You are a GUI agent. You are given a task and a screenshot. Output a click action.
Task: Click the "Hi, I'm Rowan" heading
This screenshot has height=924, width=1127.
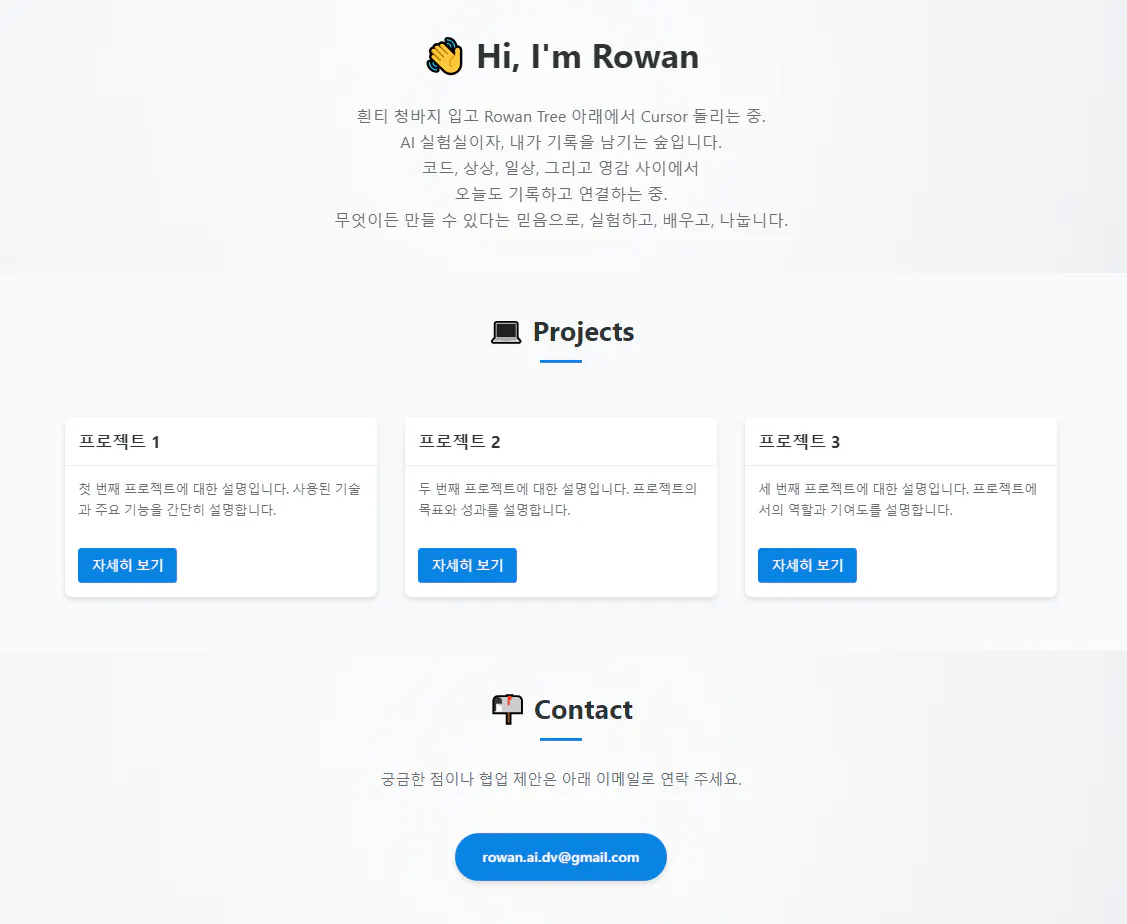pos(588,56)
